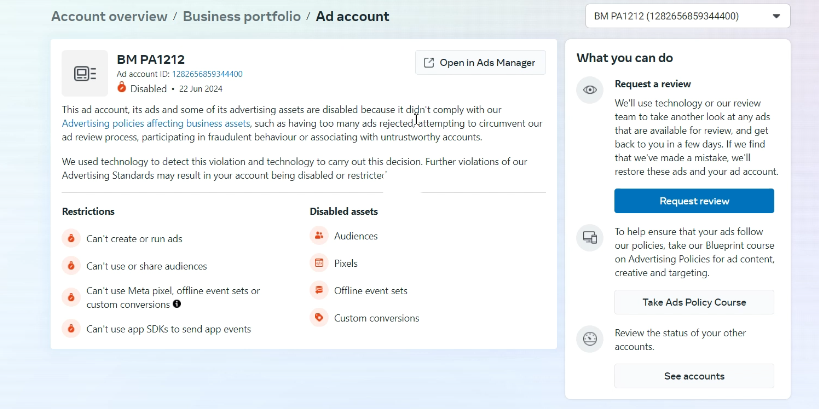Click the Pixels disabled asset icon
The image size is (819, 409).
pos(319,263)
